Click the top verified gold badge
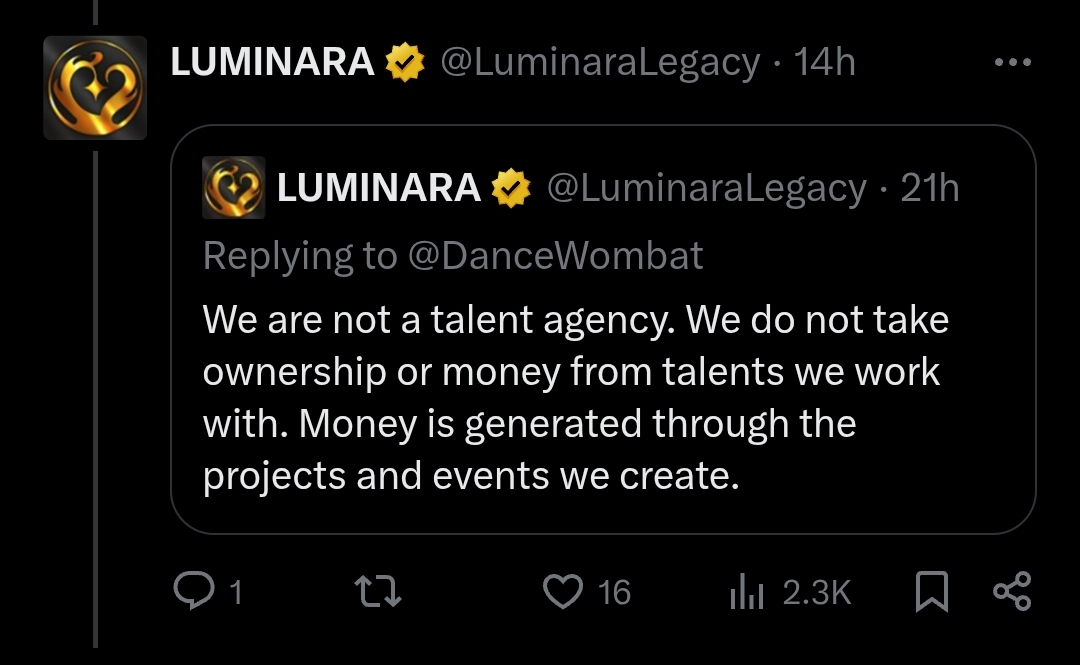 (x=405, y=64)
